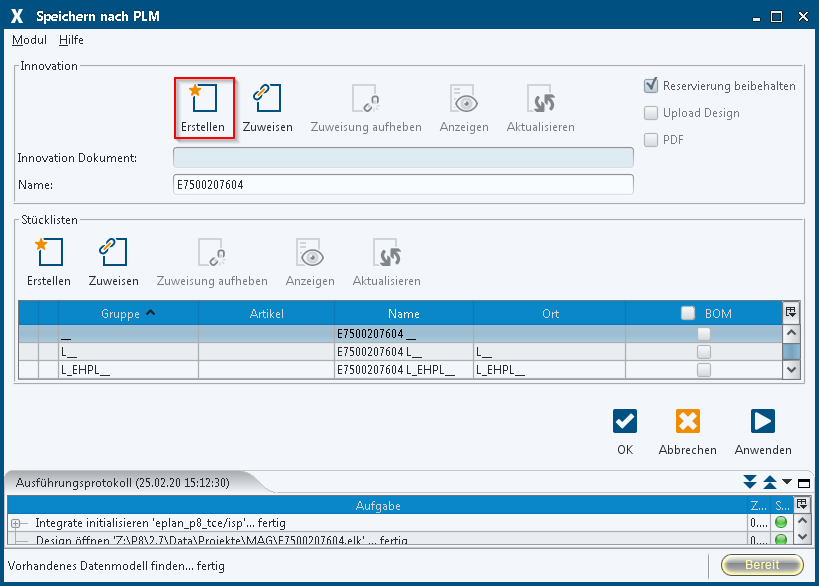Image resolution: width=819 pixels, height=586 pixels.
Task: Click Zuweisen icon in Stücklisten section
Action: tap(113, 252)
